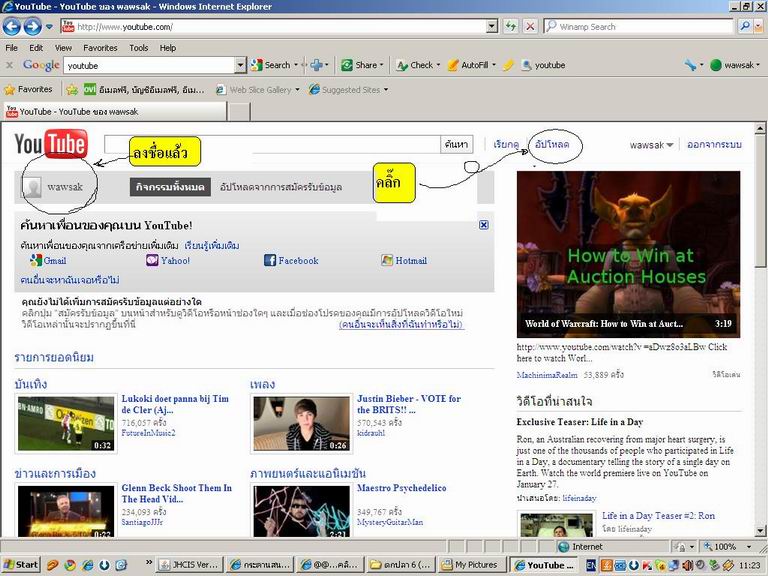The height and width of the screenshot is (576, 768).
Task: Click the AutoFill button in Google toolbar
Action: point(470,65)
